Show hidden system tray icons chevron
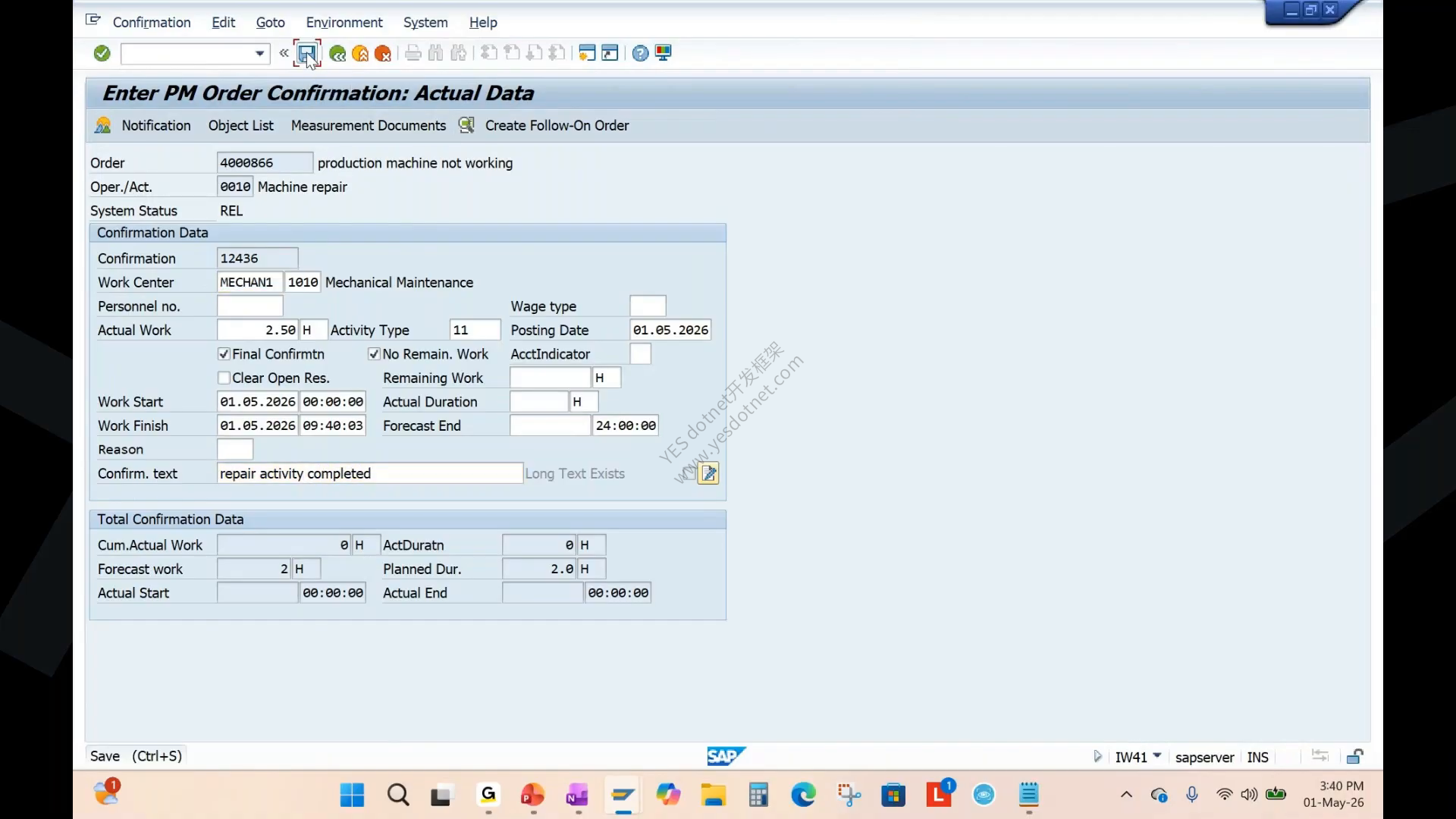The height and width of the screenshot is (819, 1456). pyautogui.click(x=1126, y=795)
